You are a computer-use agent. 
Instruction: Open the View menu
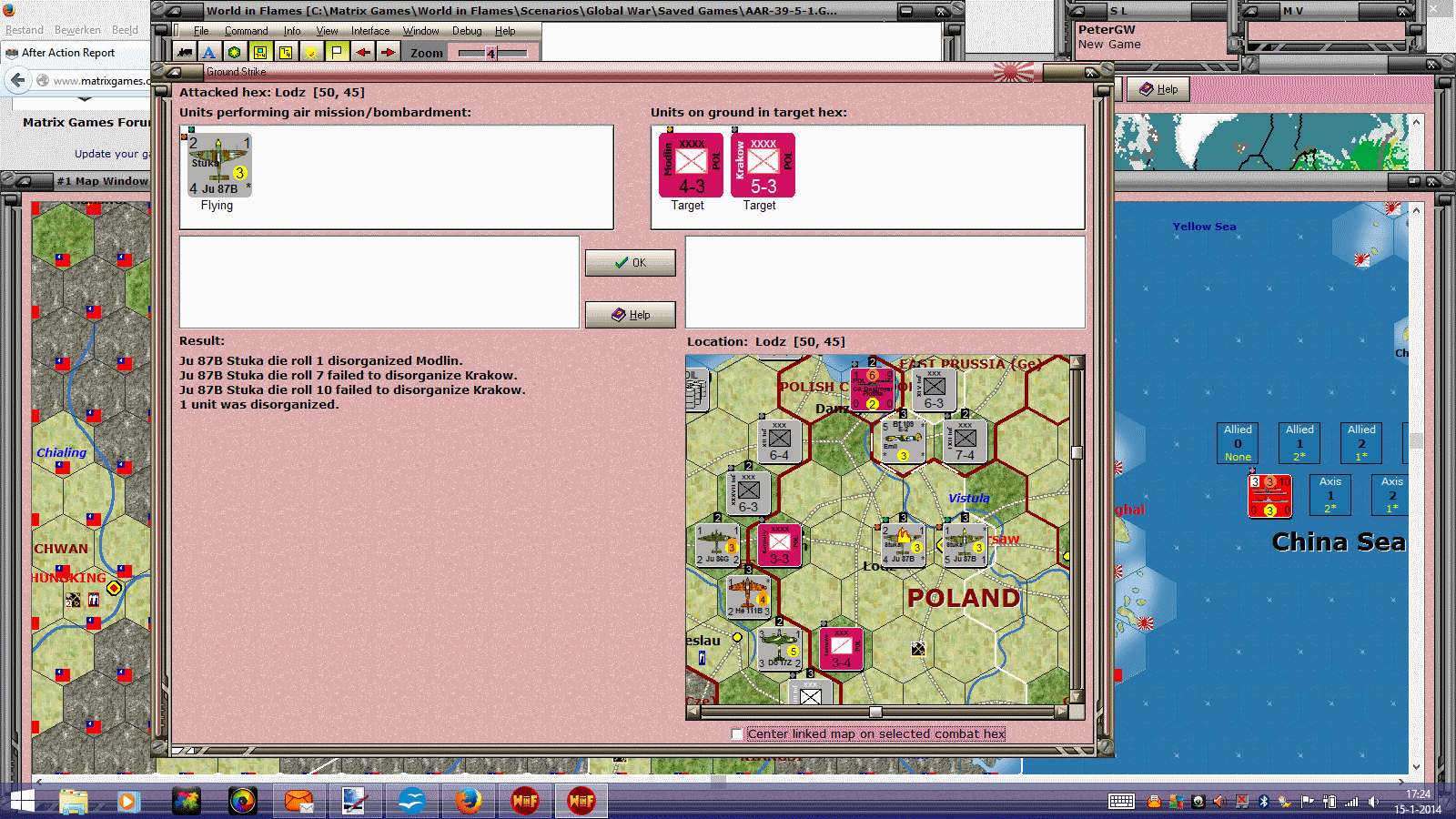click(x=327, y=31)
